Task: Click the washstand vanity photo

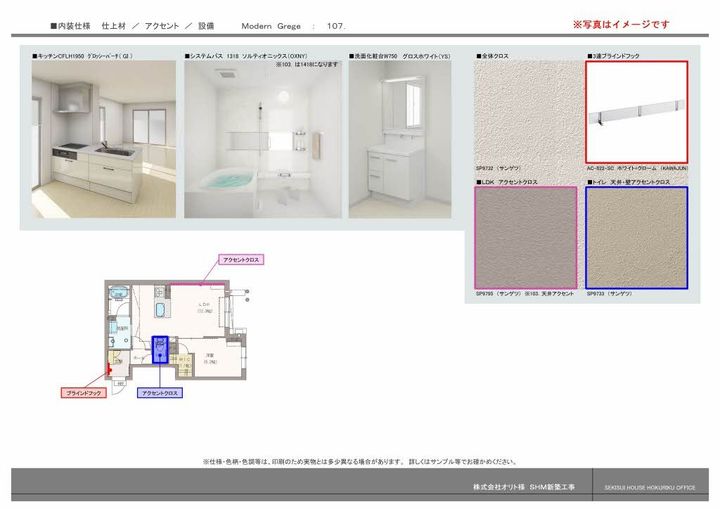Action: pyautogui.click(x=399, y=139)
